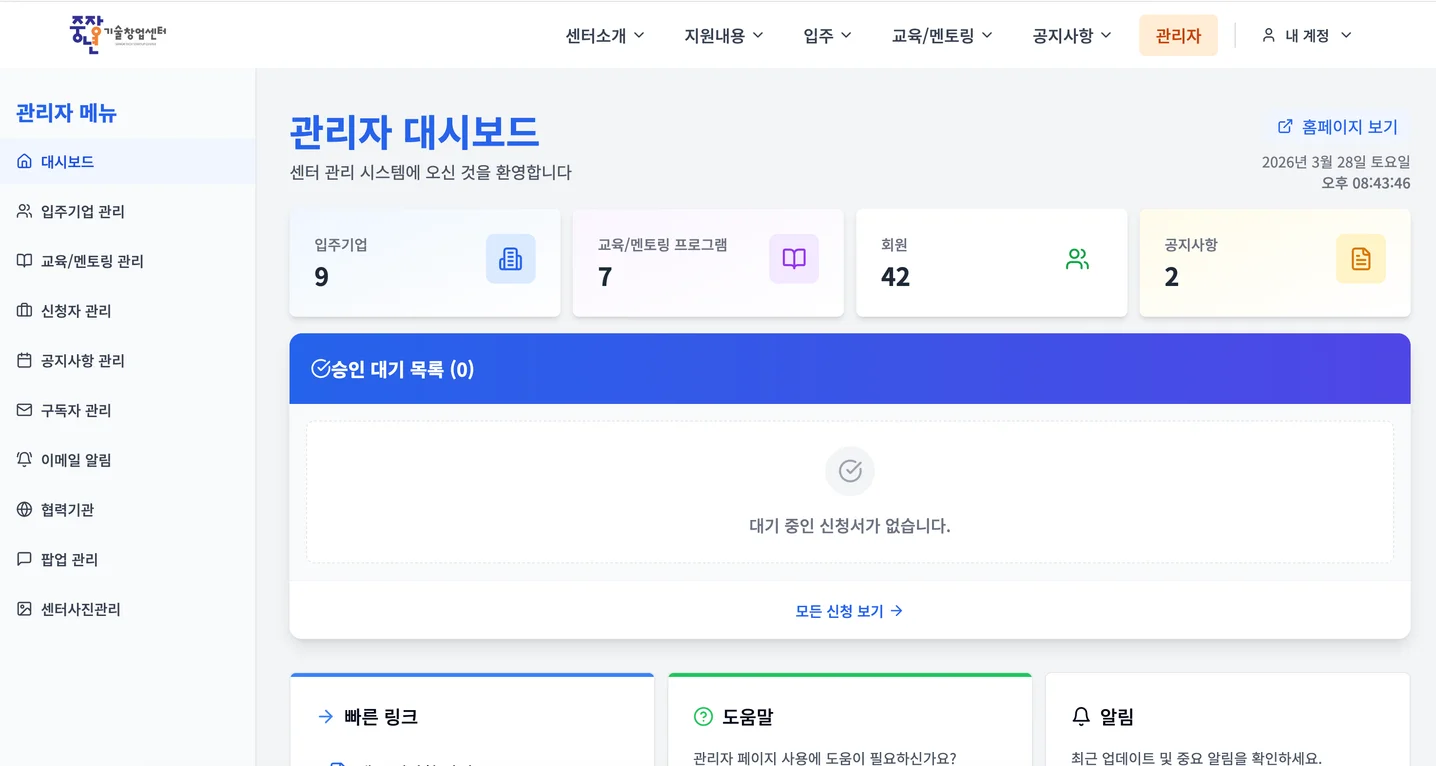This screenshot has height=766, width=1436.
Task: Click the bell icon on the 알림 card
Action: 1079,716
